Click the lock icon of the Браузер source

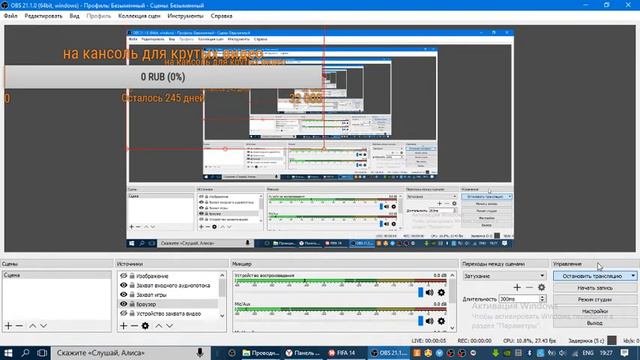tap(132, 304)
